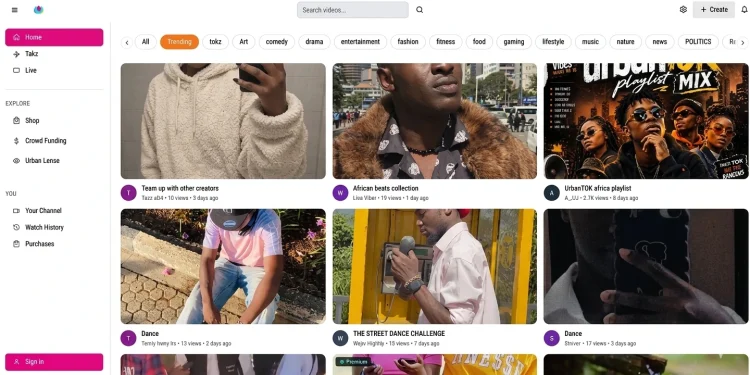Select the All category chip
The width and height of the screenshot is (750, 375).
pyautogui.click(x=145, y=42)
